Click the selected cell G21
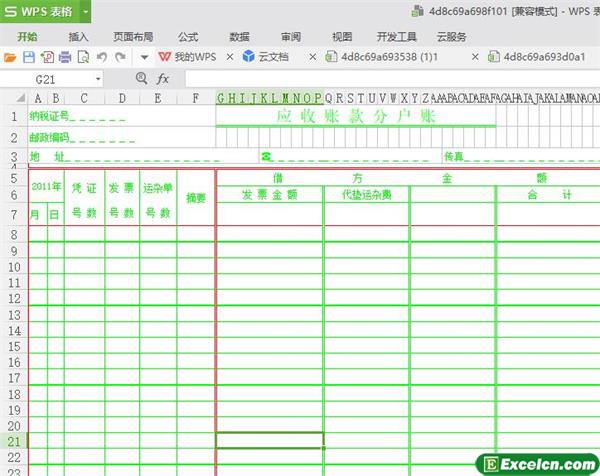This screenshot has height=476, width=600. pos(270,440)
